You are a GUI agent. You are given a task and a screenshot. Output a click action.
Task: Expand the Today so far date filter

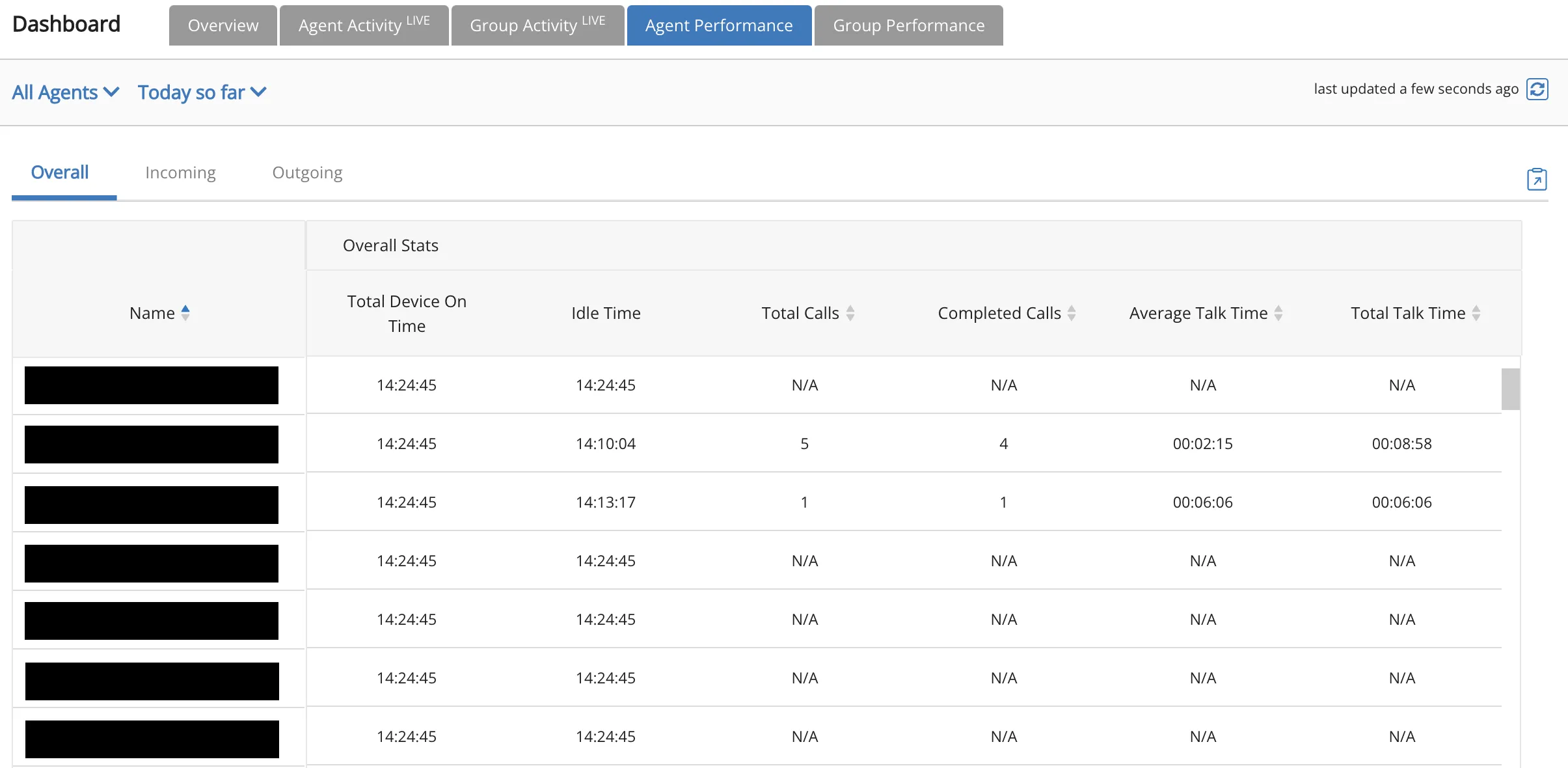202,92
